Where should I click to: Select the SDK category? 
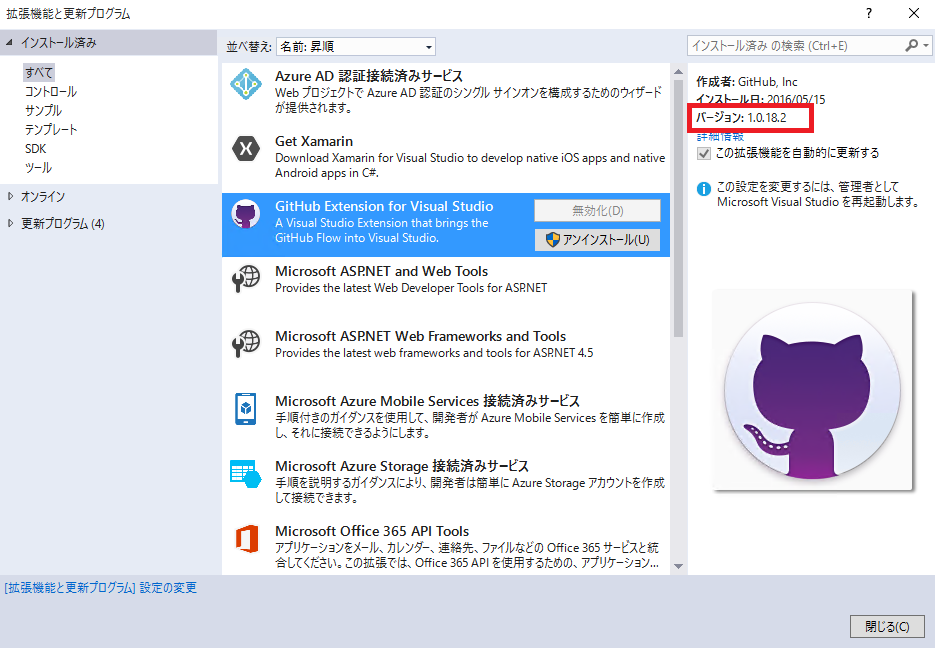pyautogui.click(x=35, y=148)
